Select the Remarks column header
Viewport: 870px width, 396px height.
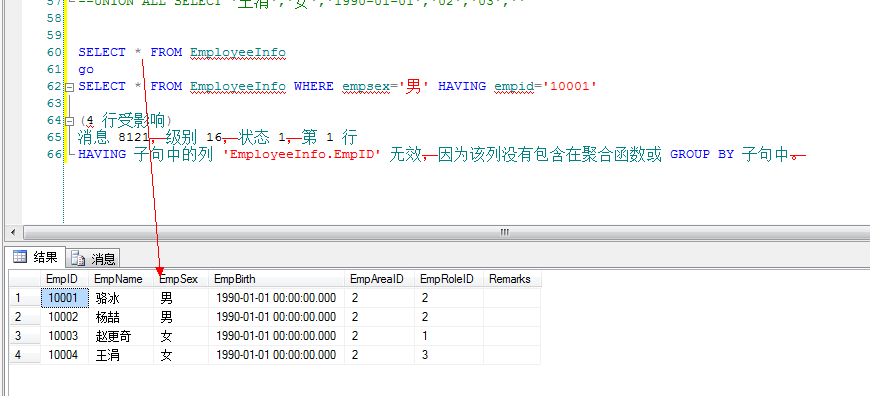[512, 279]
